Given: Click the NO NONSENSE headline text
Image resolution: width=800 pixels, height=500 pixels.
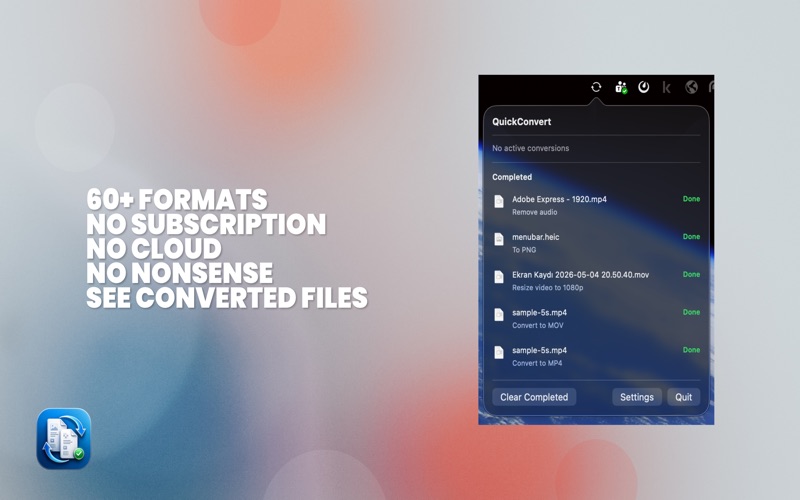Looking at the screenshot, I should [x=180, y=273].
